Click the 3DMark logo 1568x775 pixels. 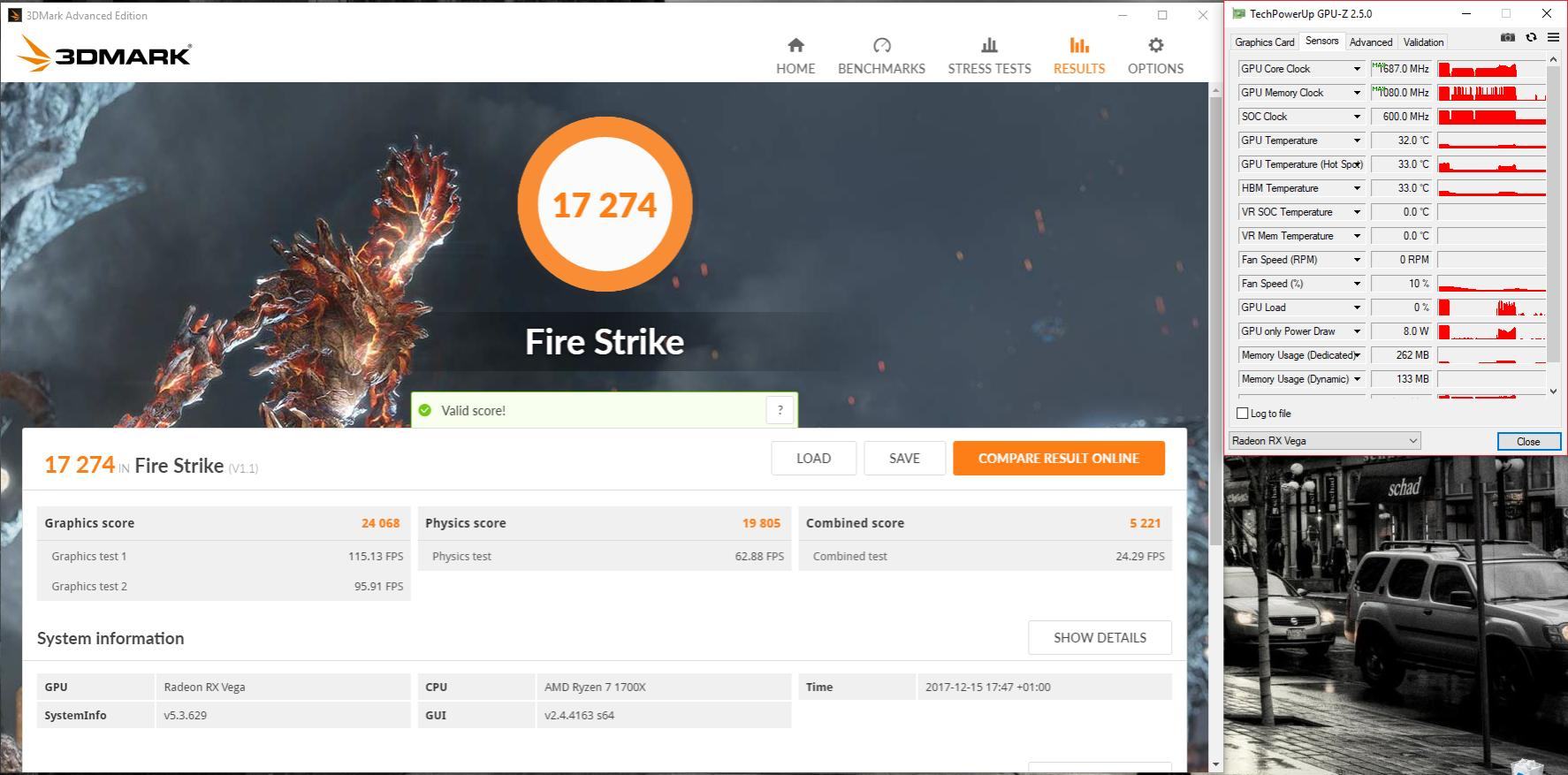pos(104,53)
